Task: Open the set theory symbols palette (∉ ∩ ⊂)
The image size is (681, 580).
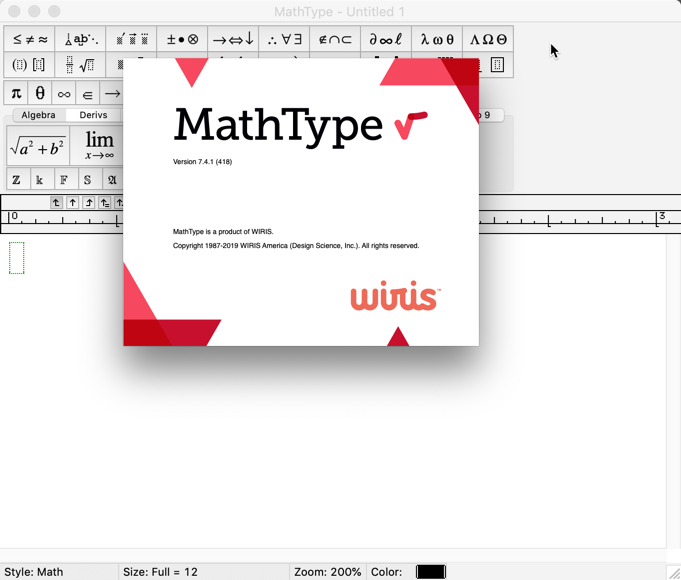Action: click(x=335, y=39)
